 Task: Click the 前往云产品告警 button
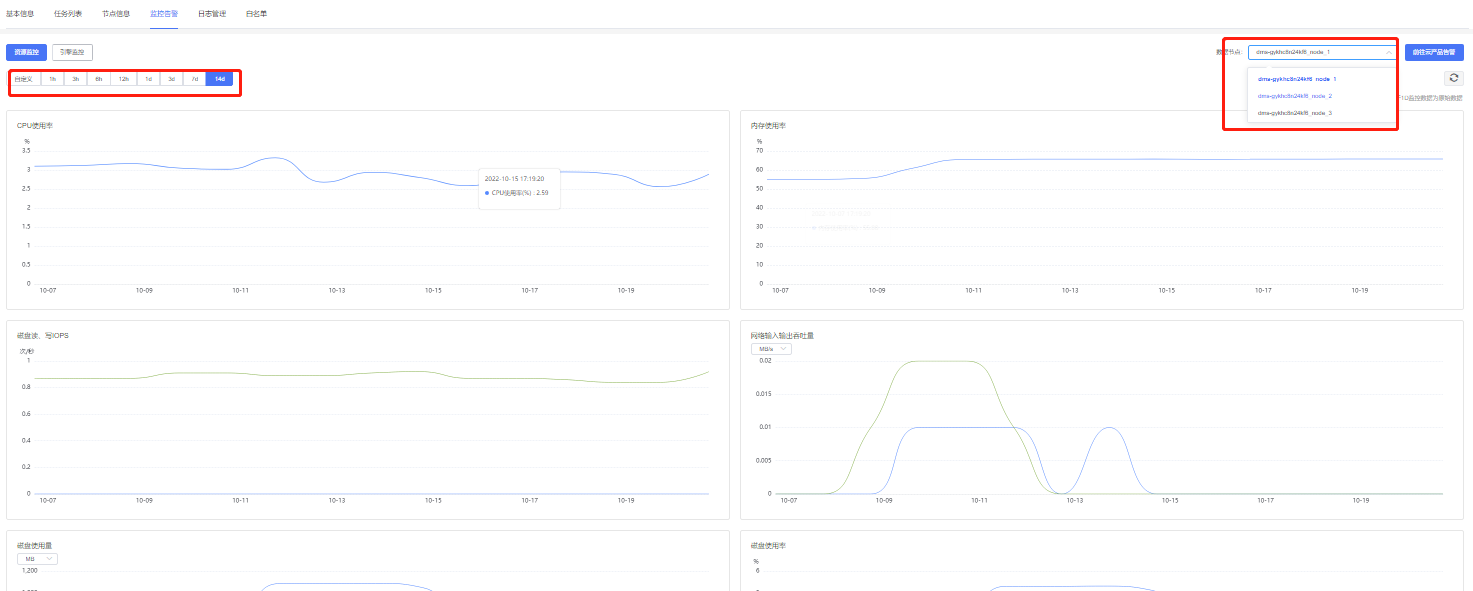pyautogui.click(x=1433, y=52)
